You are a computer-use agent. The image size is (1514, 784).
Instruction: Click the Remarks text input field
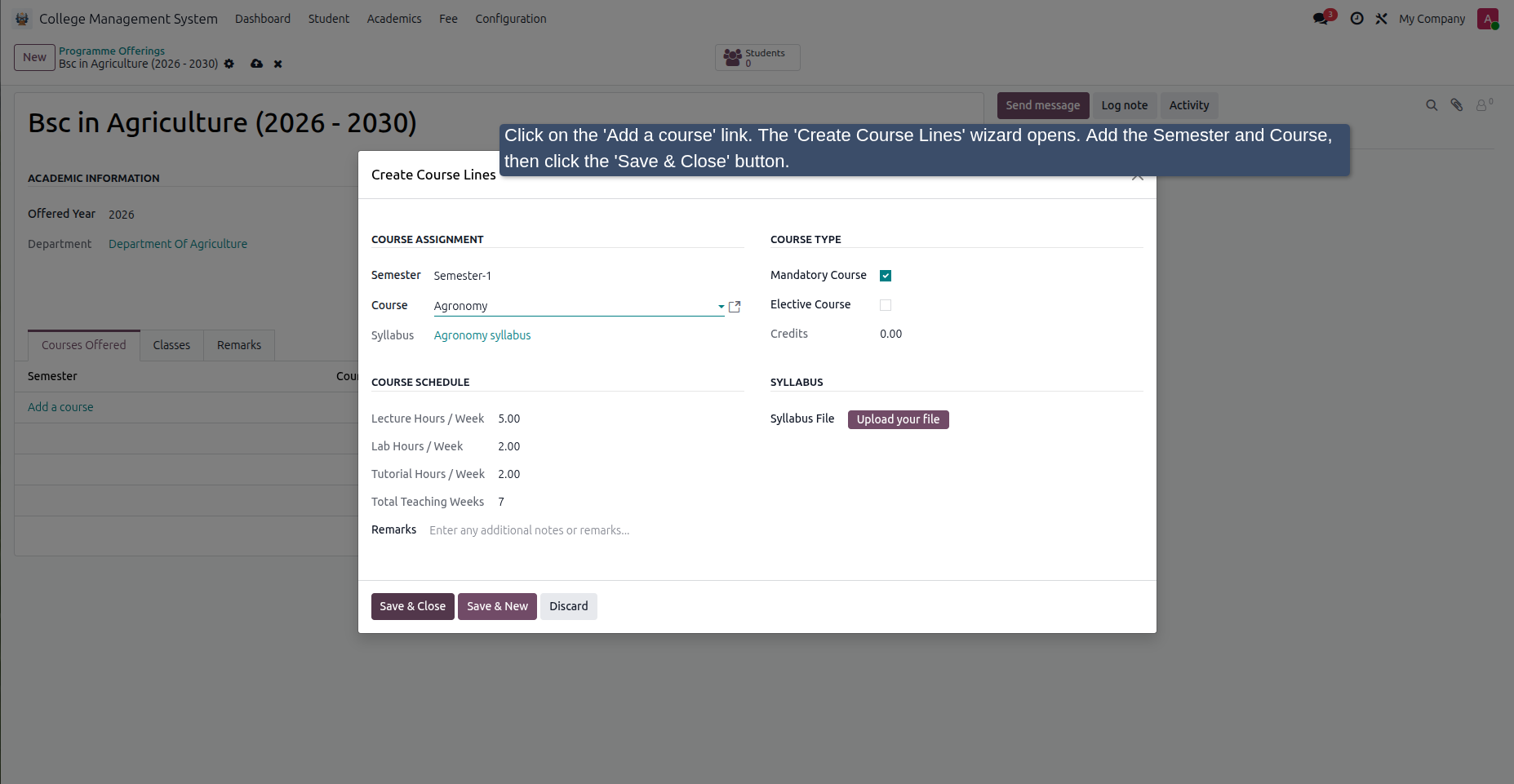[586, 530]
